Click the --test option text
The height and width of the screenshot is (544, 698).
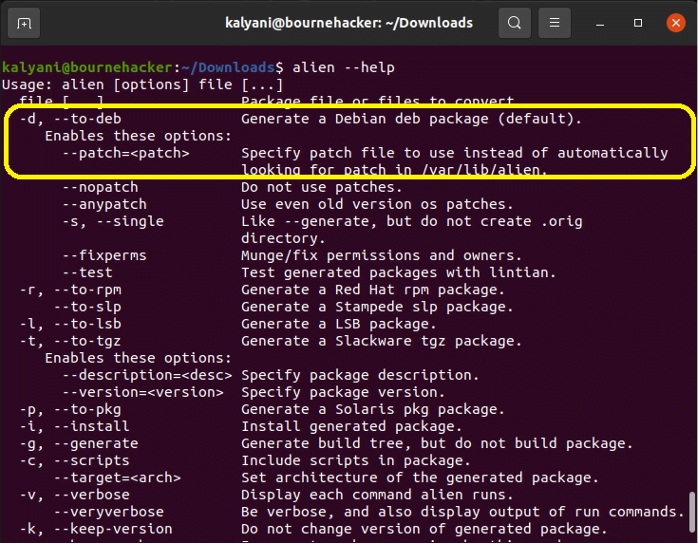[88, 272]
